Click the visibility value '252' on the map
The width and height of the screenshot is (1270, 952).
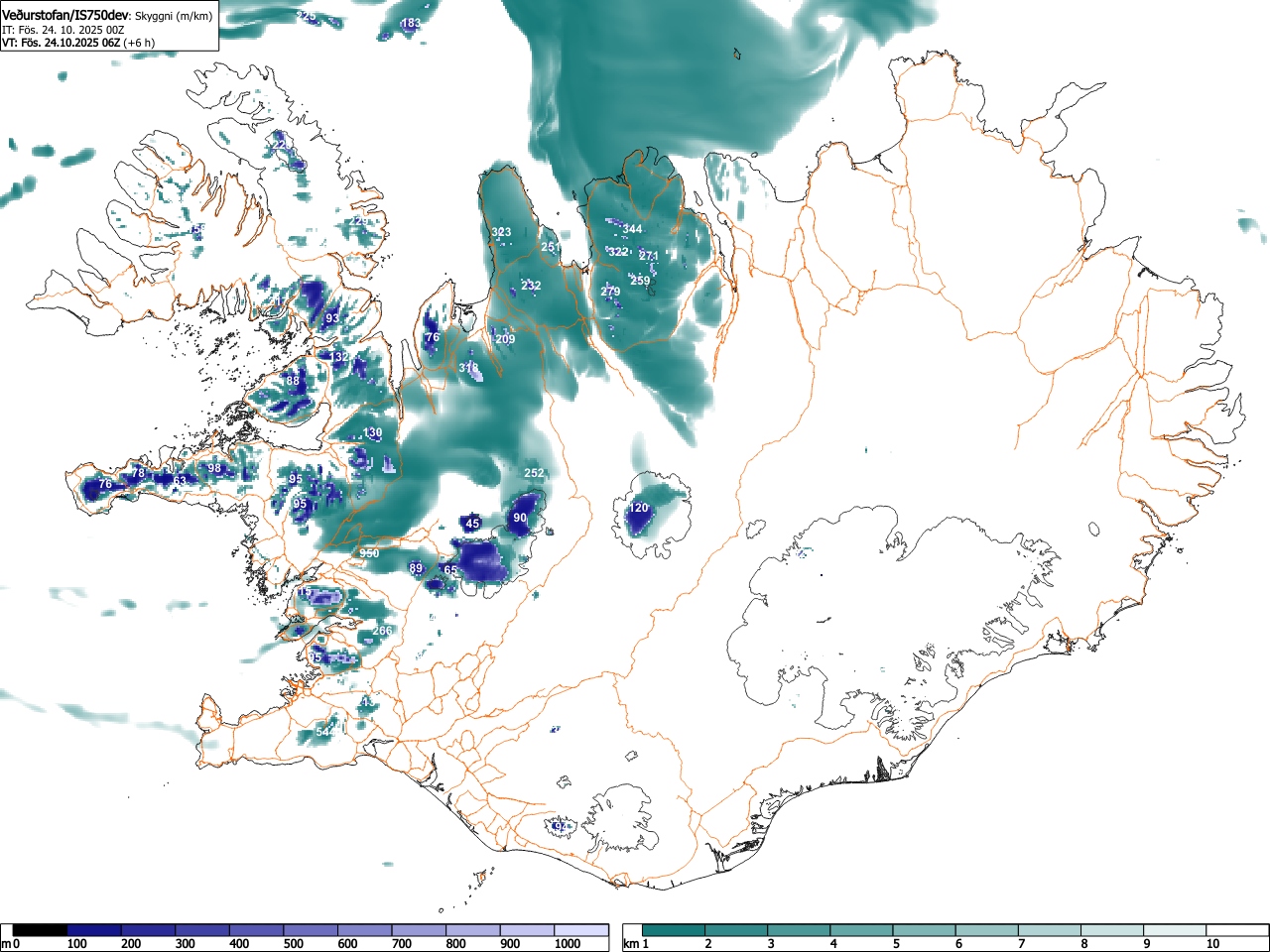point(534,473)
